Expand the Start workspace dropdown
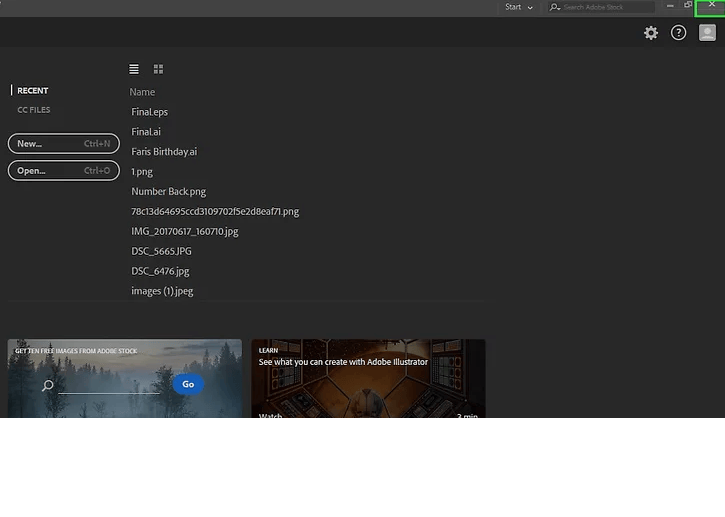Screen dimensions: 725x517 click(x=518, y=7)
